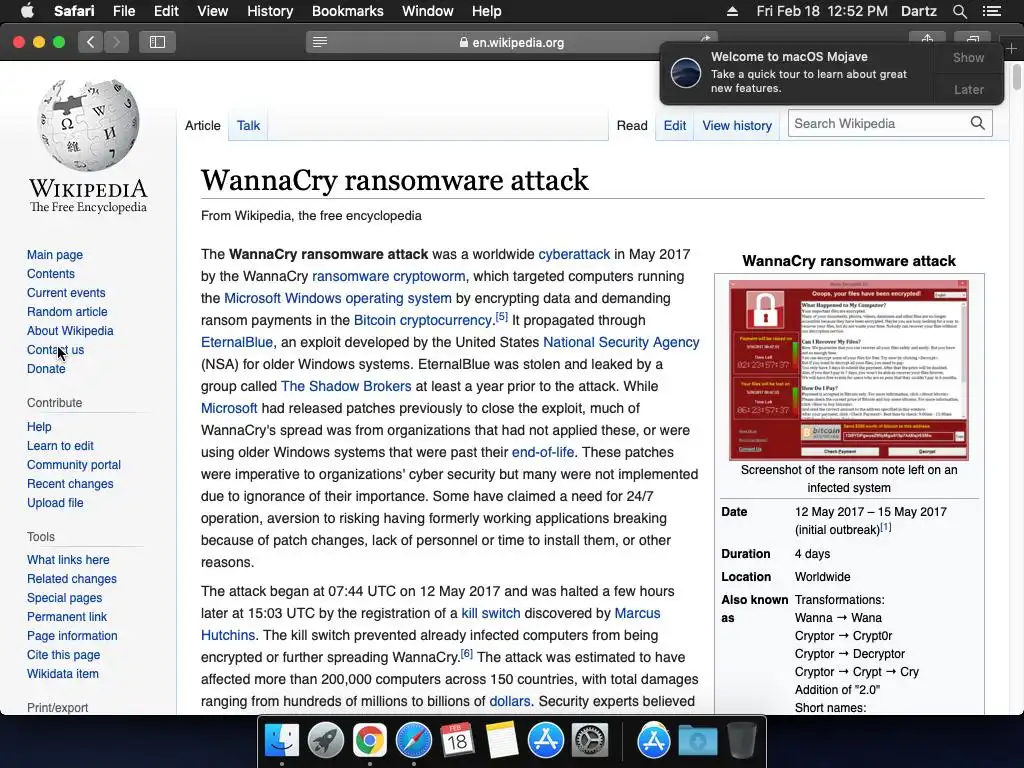
Task: Open Spotlight search in menu bar
Action: [959, 11]
